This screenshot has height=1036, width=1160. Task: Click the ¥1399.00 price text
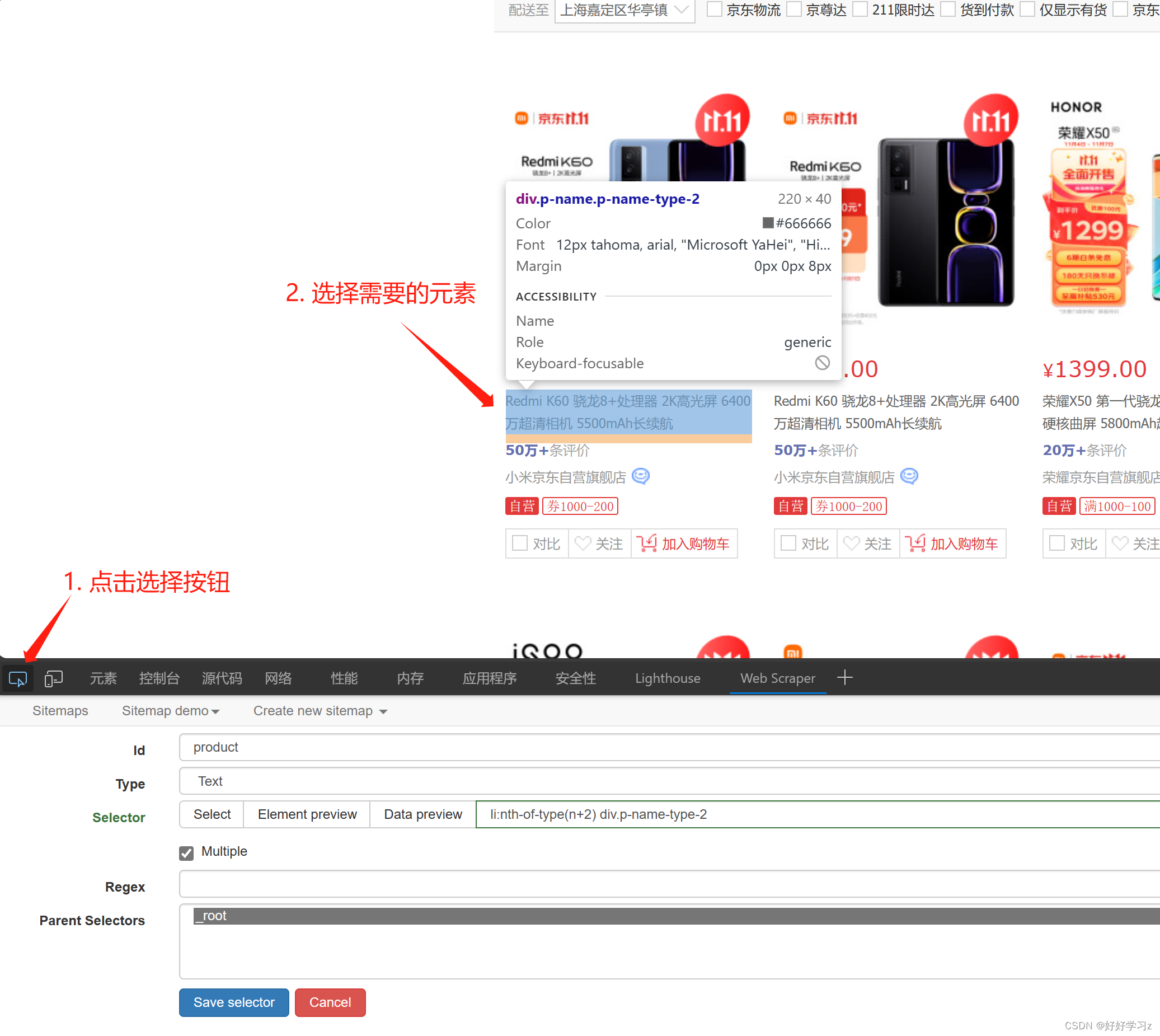click(1094, 369)
